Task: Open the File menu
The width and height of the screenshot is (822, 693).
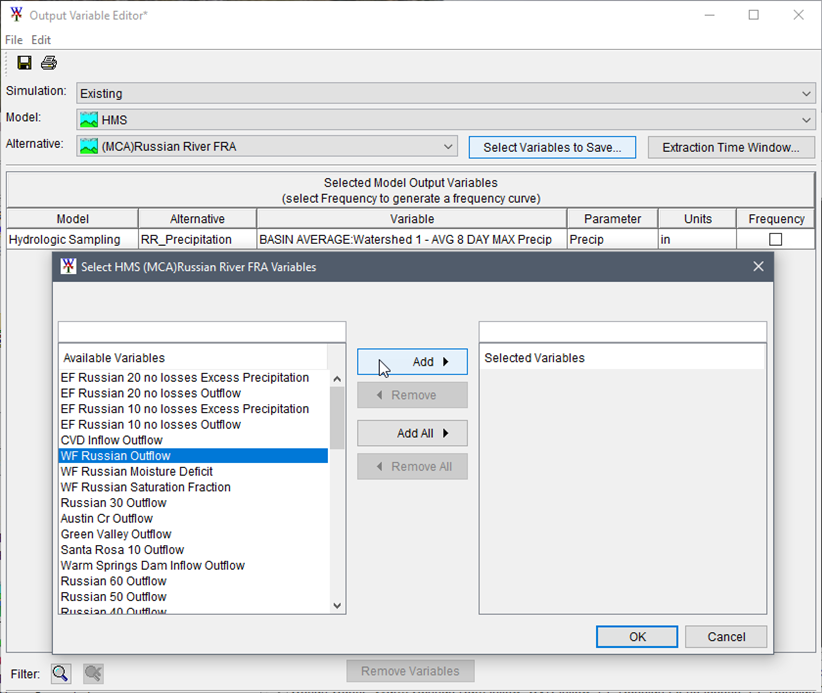Action: tap(13, 39)
